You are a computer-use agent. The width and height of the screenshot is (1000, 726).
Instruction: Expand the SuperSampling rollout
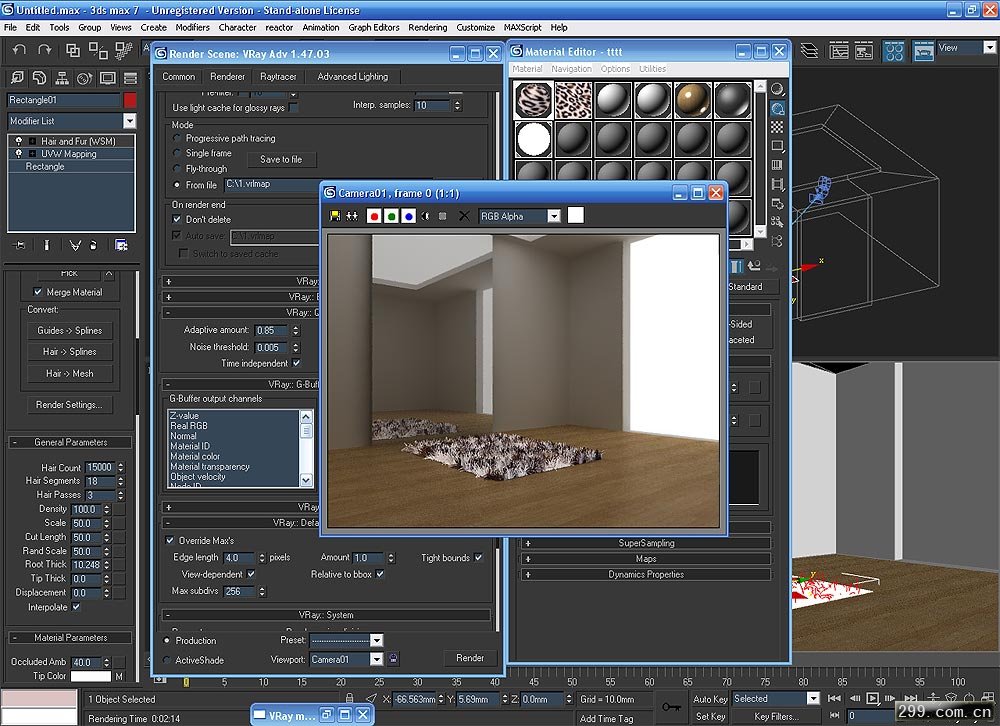(646, 544)
